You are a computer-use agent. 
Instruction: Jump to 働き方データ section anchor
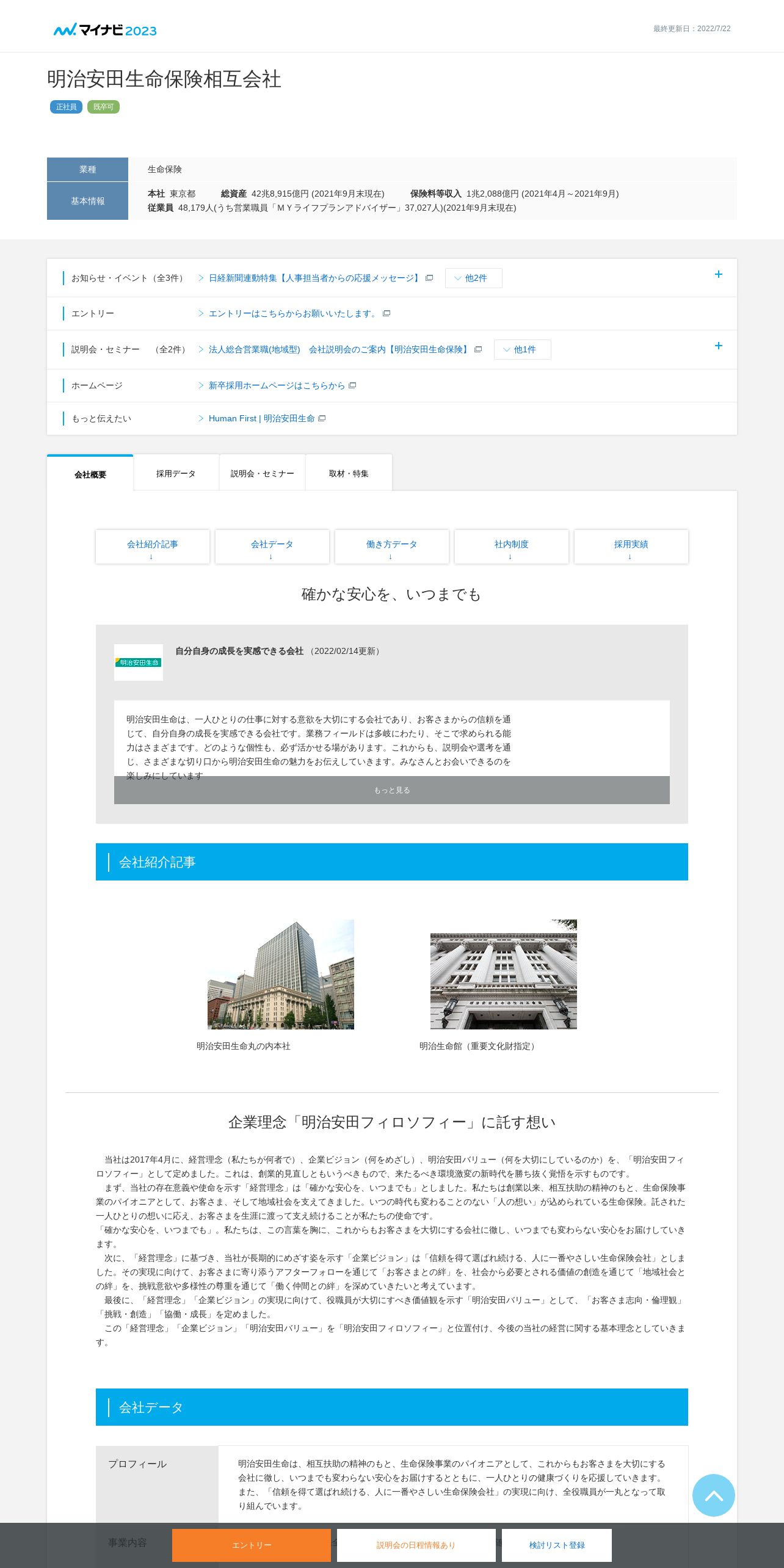click(x=392, y=547)
